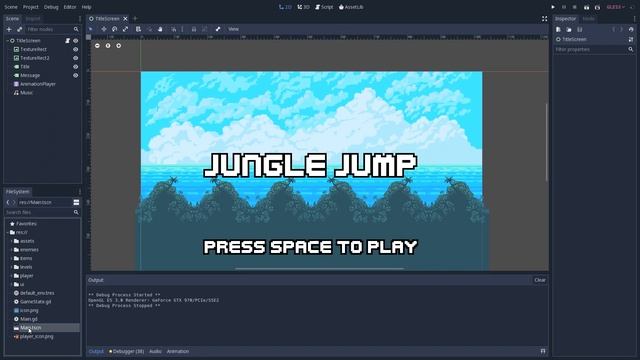Play the edited scene with the clapper icon

586,7
